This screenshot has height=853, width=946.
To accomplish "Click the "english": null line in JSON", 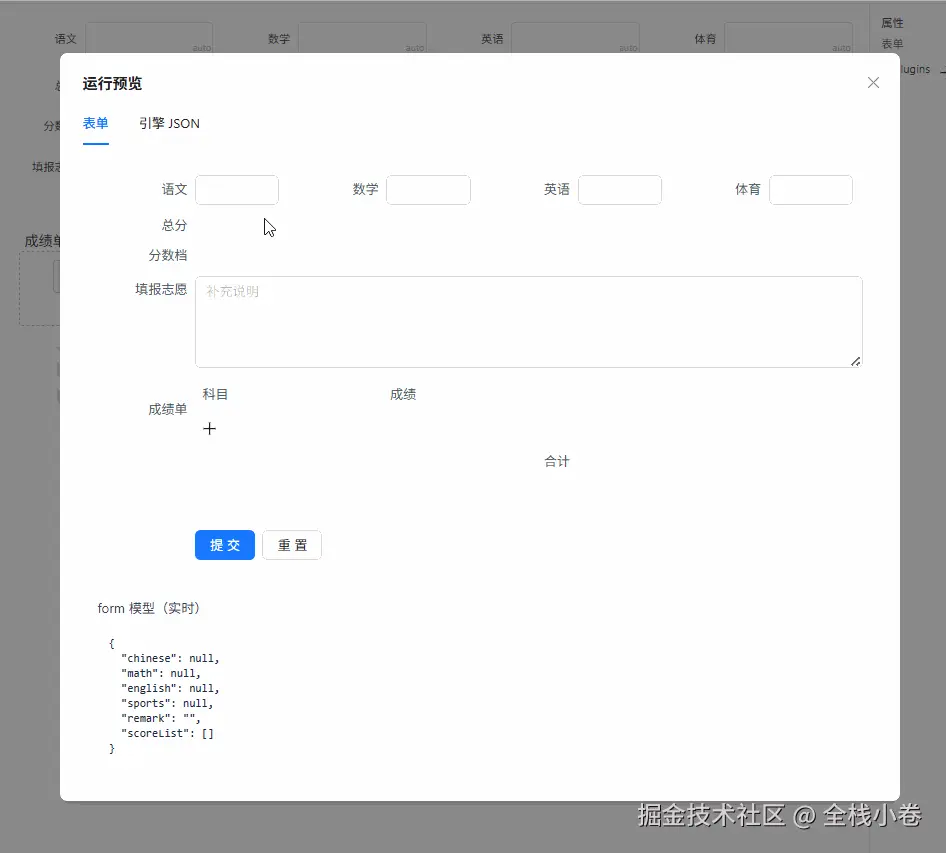I will [x=170, y=688].
